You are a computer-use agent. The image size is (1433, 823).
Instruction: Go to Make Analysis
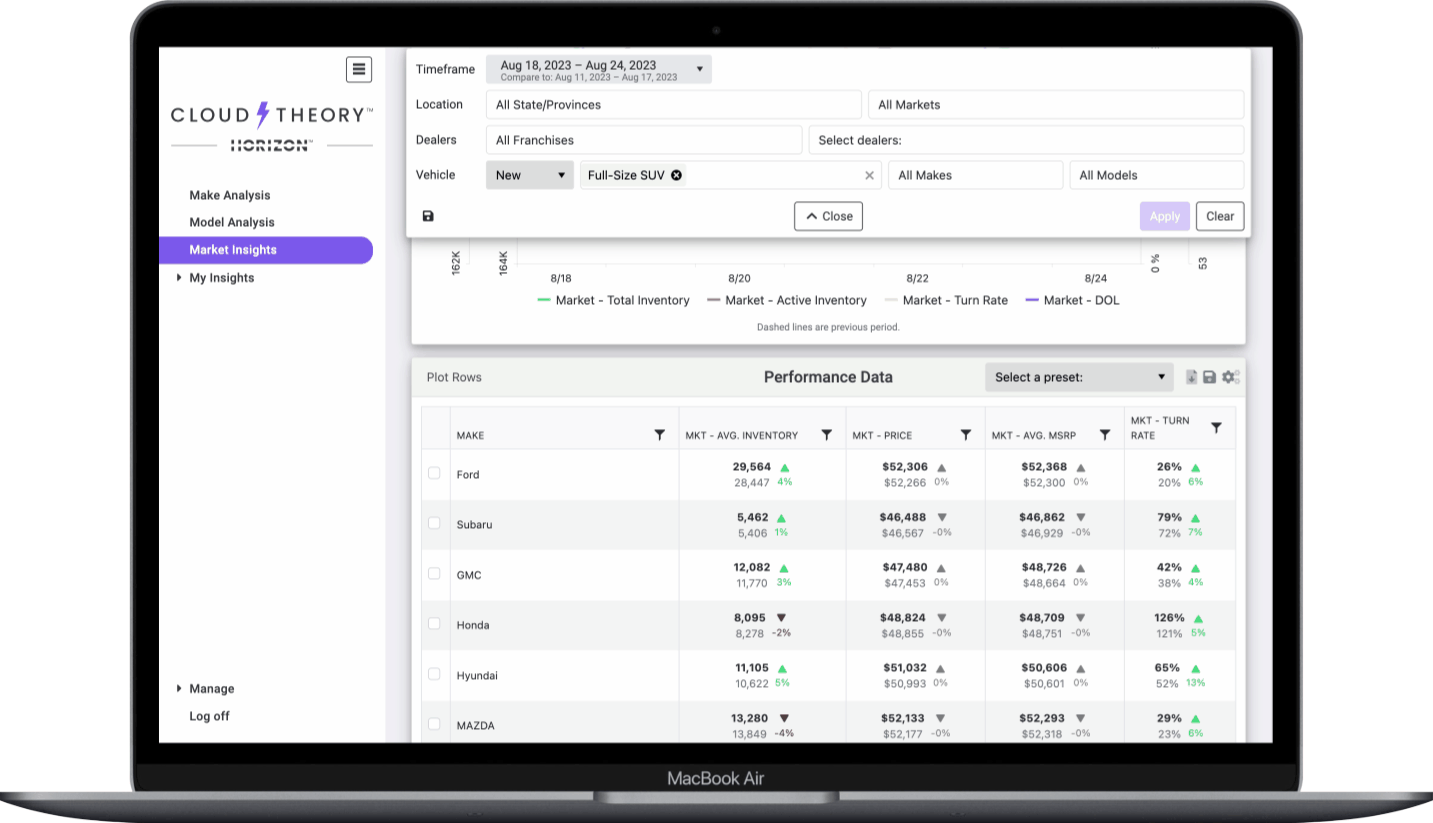230,195
